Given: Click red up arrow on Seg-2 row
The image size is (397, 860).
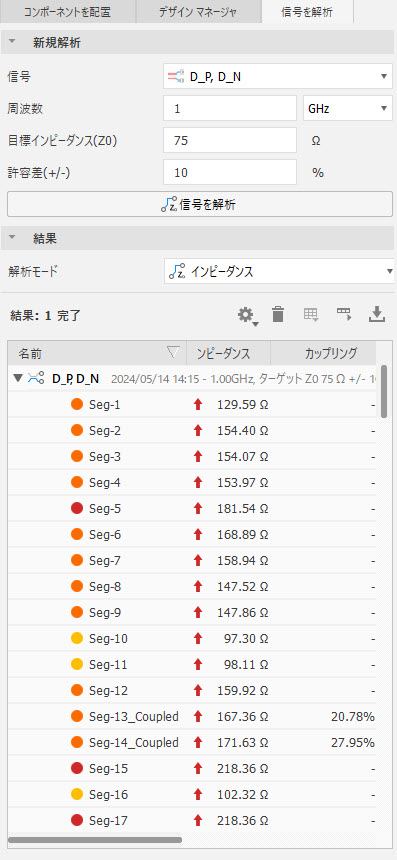Looking at the screenshot, I should (x=198, y=431).
